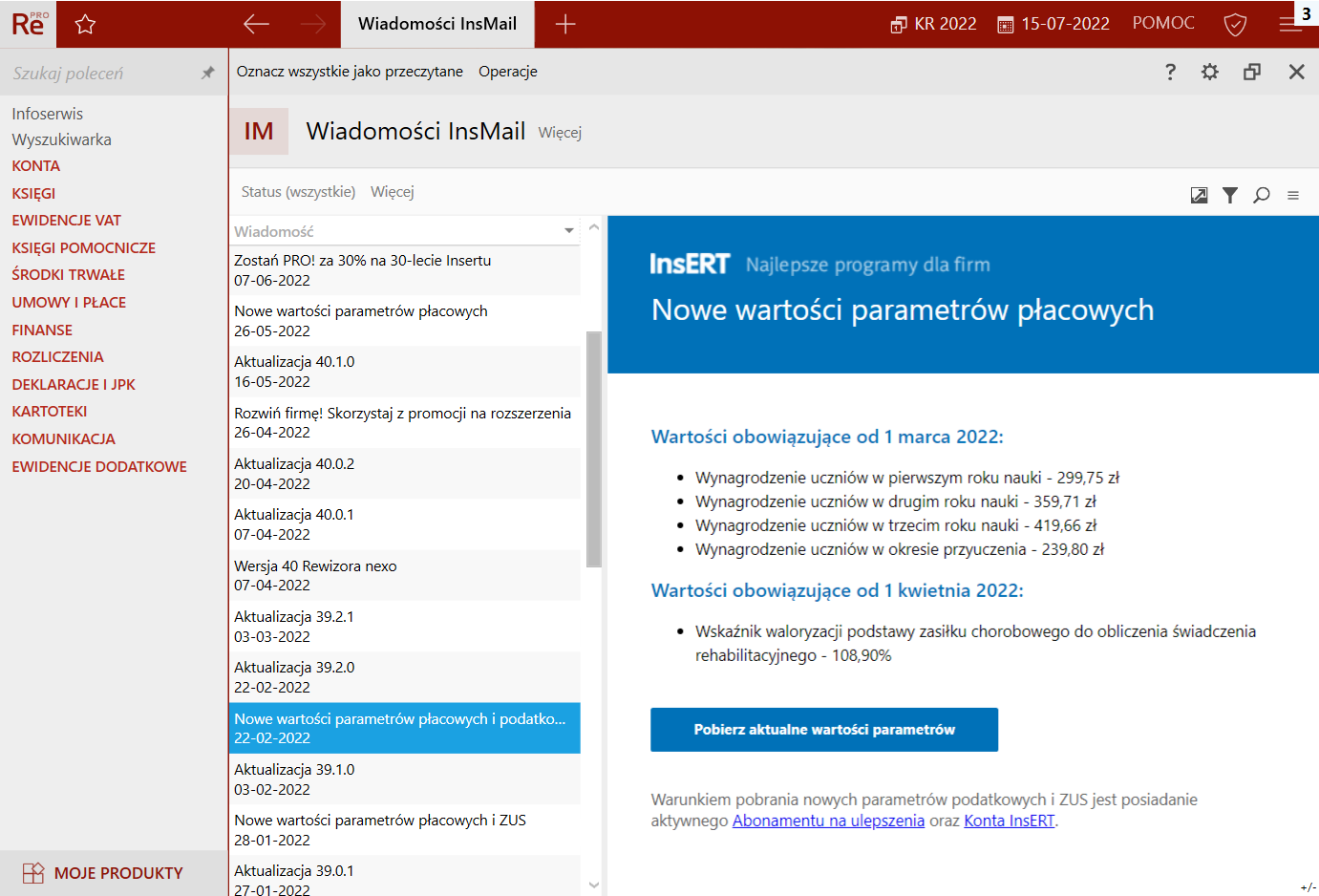Open the ŚRODKI TRWAŁE section
This screenshot has height=896, width=1319.
(x=69, y=275)
